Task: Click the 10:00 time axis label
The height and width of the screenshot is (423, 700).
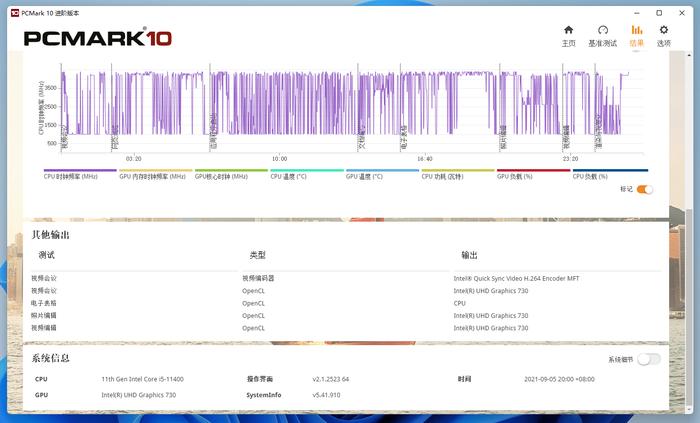Action: point(279,159)
